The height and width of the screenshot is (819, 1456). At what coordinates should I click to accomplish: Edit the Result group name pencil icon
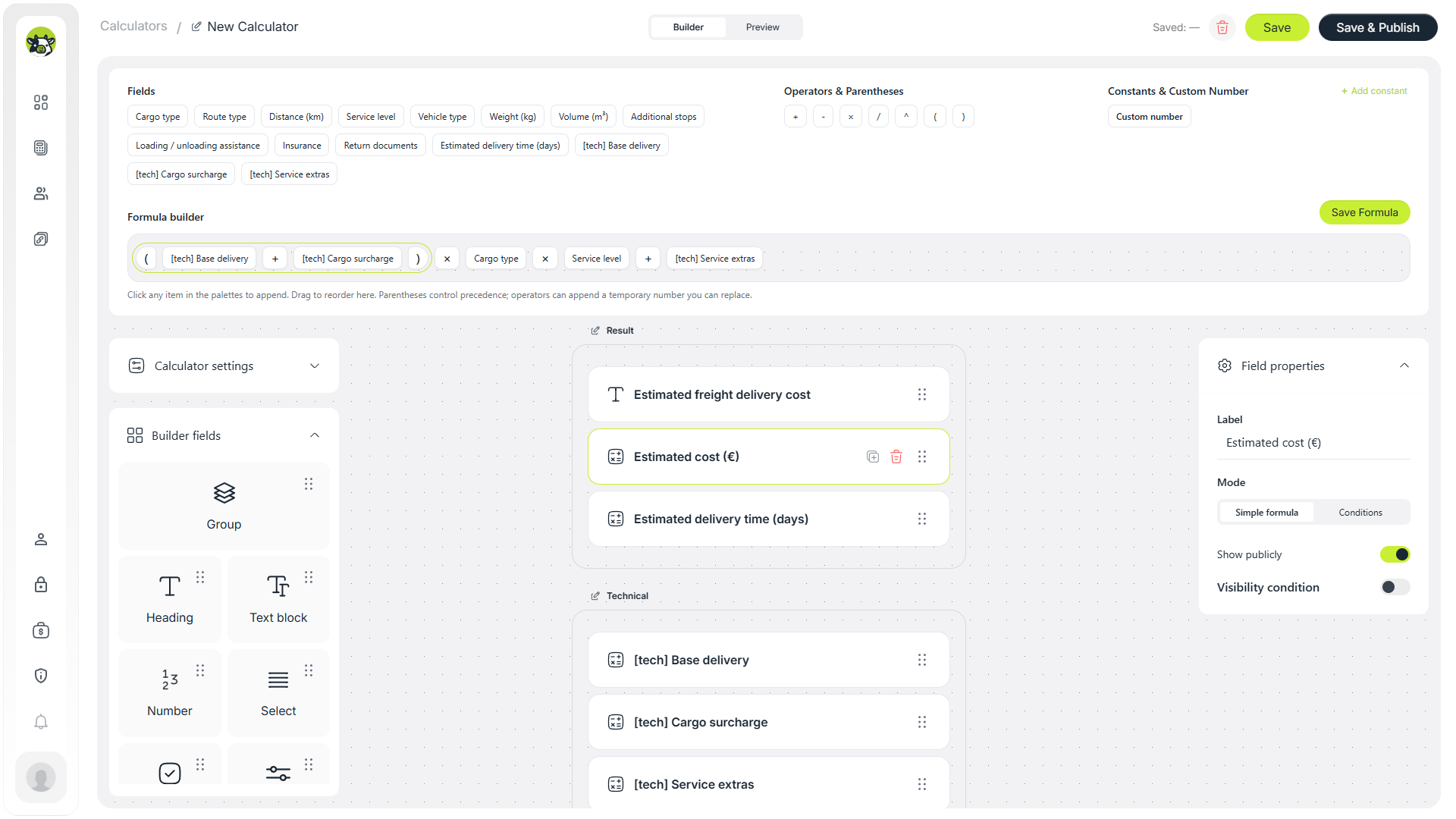tap(595, 331)
